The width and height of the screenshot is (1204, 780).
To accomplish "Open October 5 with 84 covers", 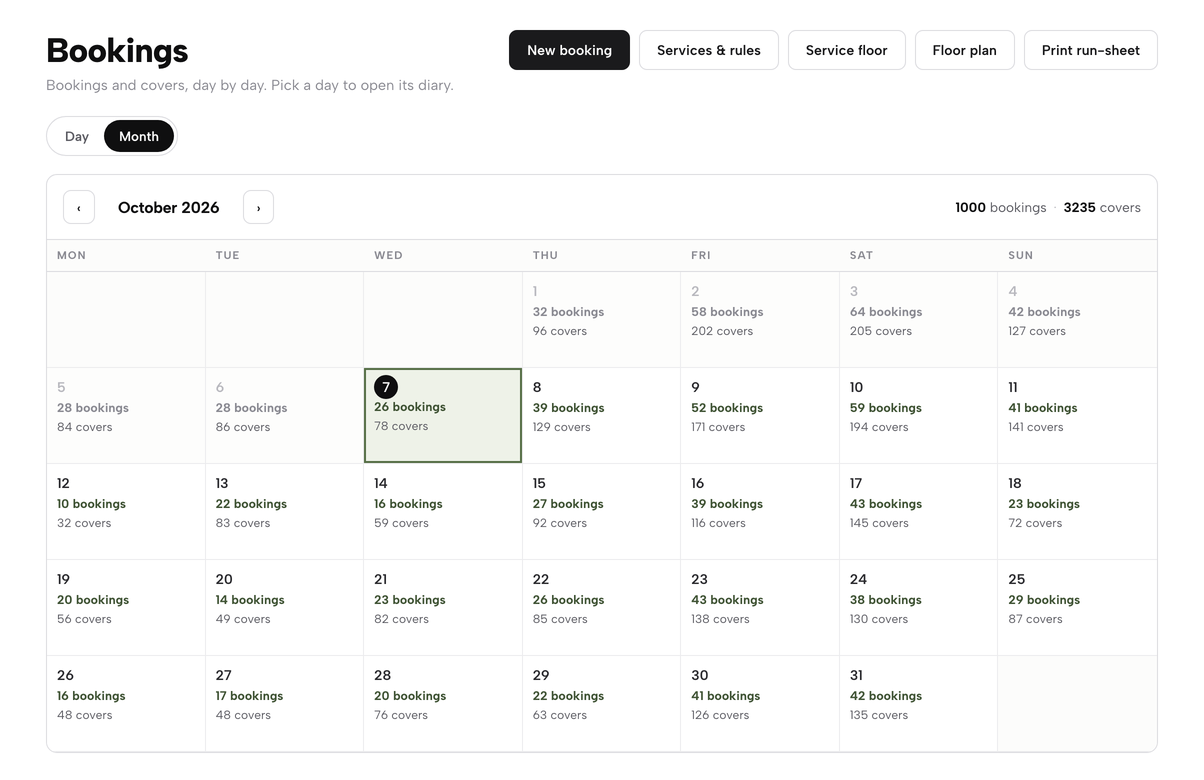I will (x=126, y=416).
